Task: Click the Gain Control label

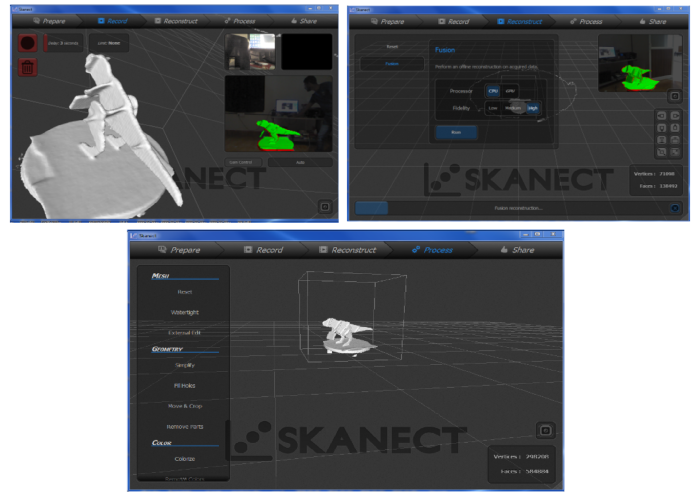Action: click(241, 162)
